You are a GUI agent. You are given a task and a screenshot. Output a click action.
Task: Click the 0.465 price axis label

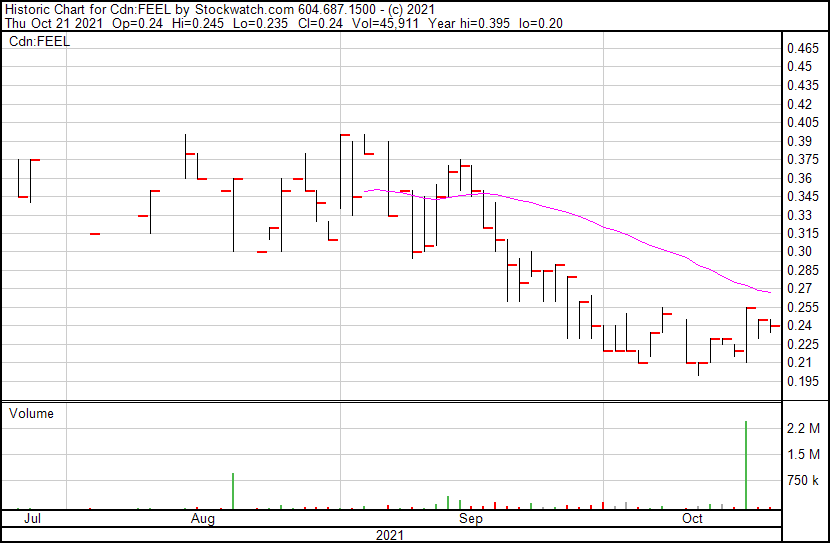tap(802, 48)
